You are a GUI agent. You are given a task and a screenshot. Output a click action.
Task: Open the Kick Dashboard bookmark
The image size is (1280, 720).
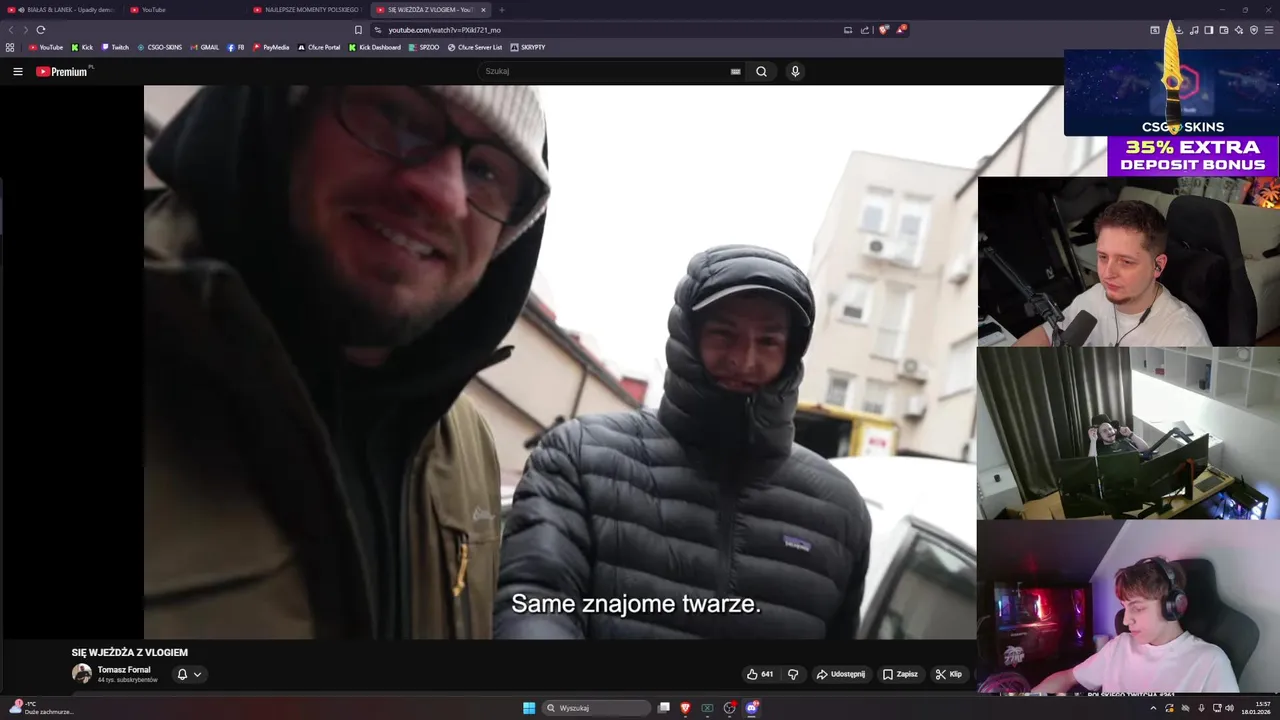point(374,47)
